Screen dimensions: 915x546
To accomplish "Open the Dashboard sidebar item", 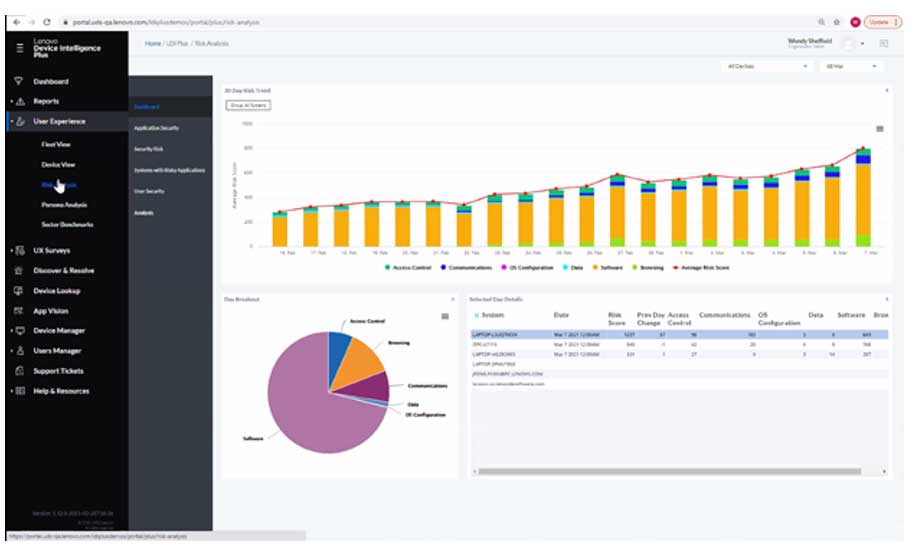I will (51, 81).
